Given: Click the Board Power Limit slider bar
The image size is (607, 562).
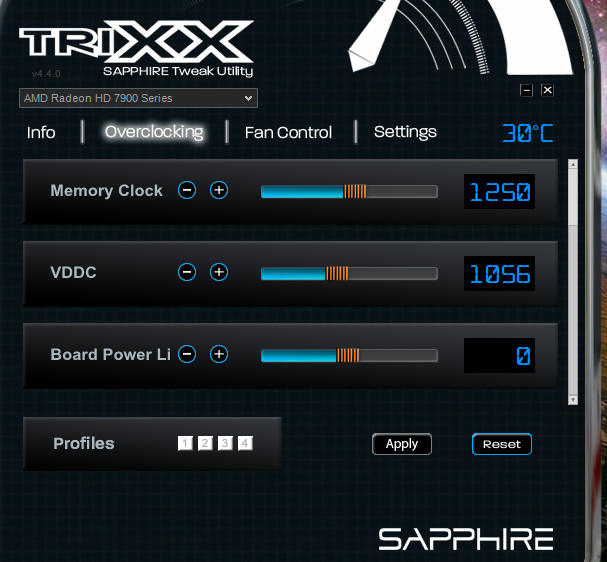Looking at the screenshot, I should [x=349, y=355].
